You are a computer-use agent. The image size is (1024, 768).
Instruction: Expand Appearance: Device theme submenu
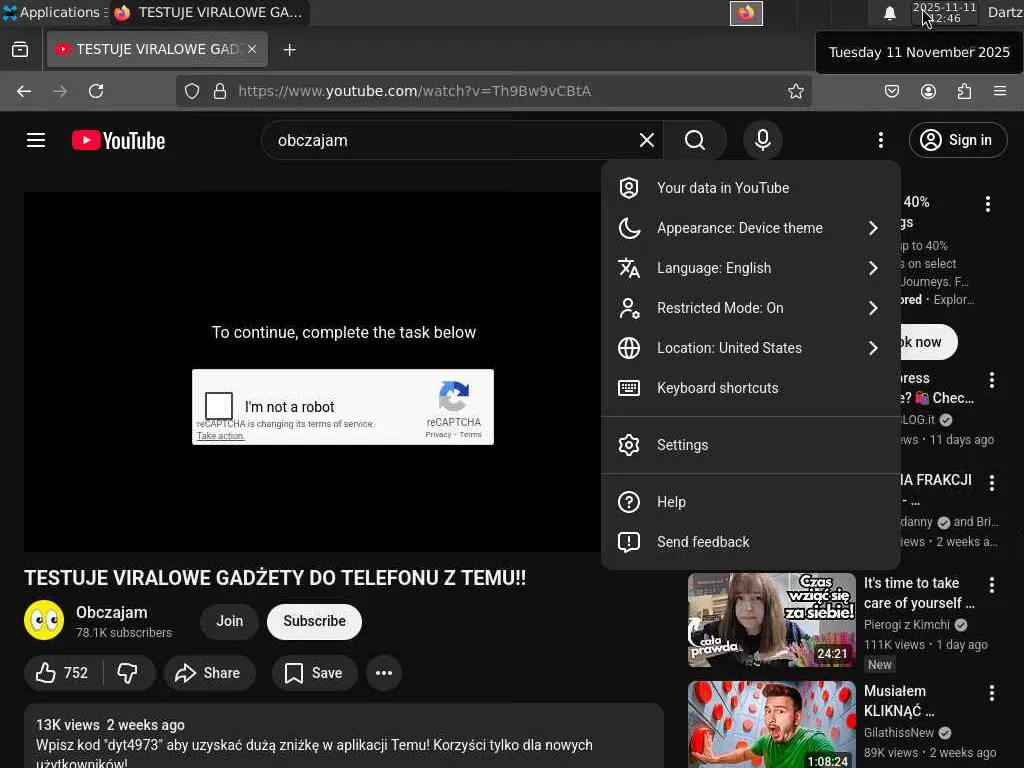pyautogui.click(x=750, y=228)
